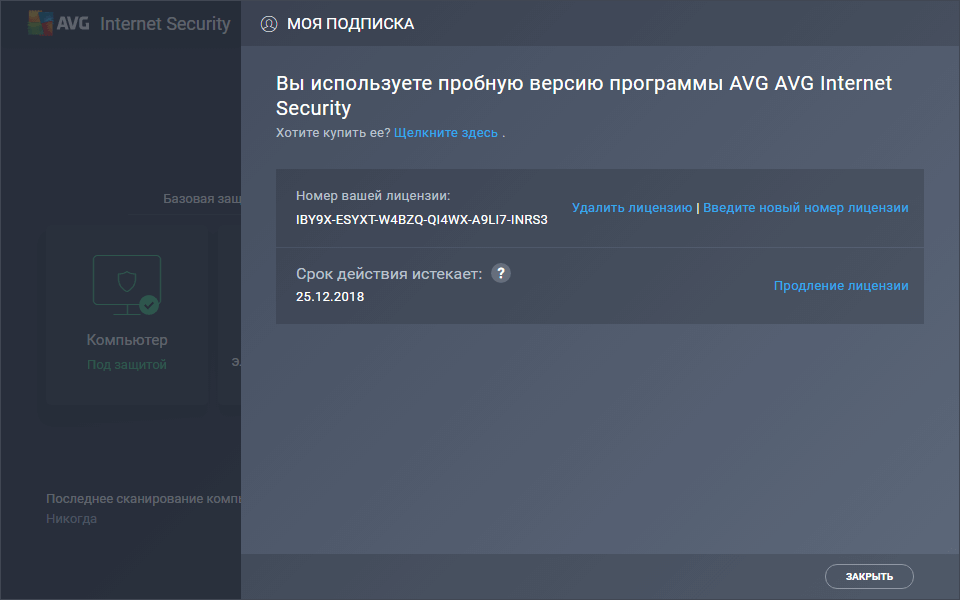Select the license key IBY9X-ESYXT-W4BZQ-QI4WX-A9LI7-INRS3
Screen dimensions: 960x600
(422, 220)
